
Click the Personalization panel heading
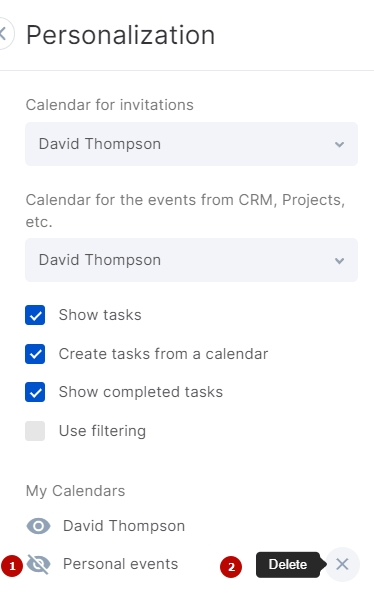(121, 35)
